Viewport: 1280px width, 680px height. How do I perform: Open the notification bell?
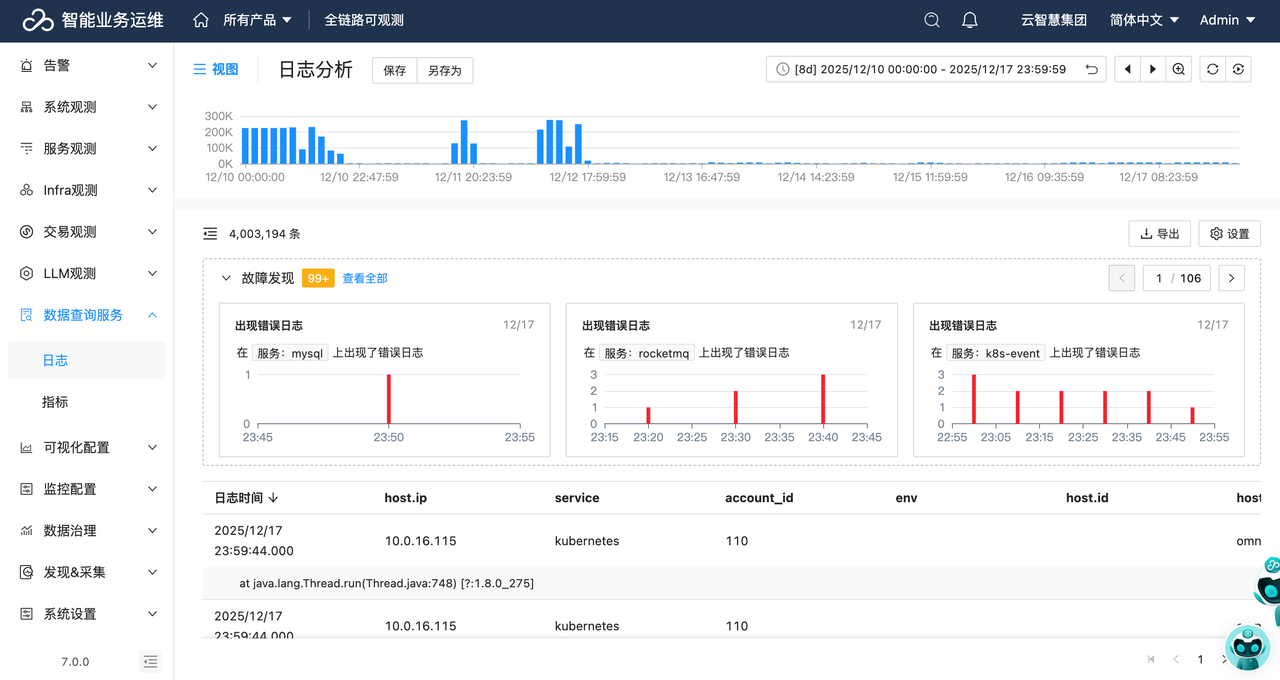click(x=969, y=20)
